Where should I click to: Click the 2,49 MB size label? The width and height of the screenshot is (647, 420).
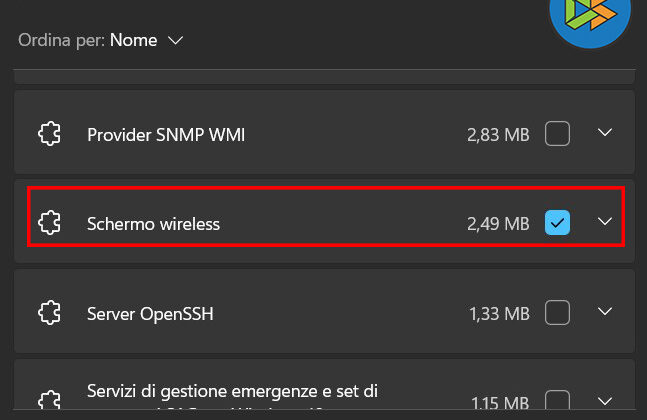(497, 224)
